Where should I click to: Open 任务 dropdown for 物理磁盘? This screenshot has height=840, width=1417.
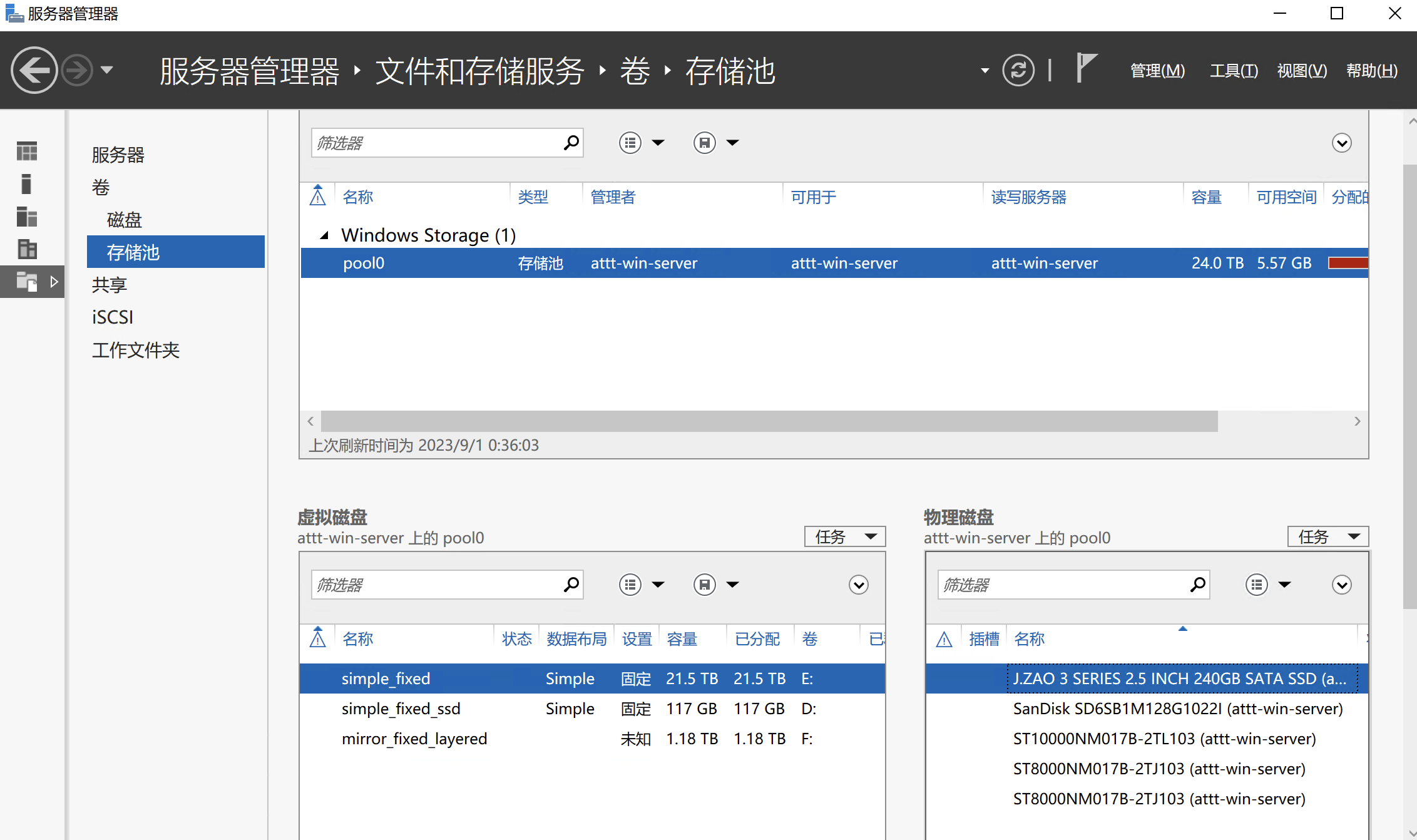[1328, 536]
